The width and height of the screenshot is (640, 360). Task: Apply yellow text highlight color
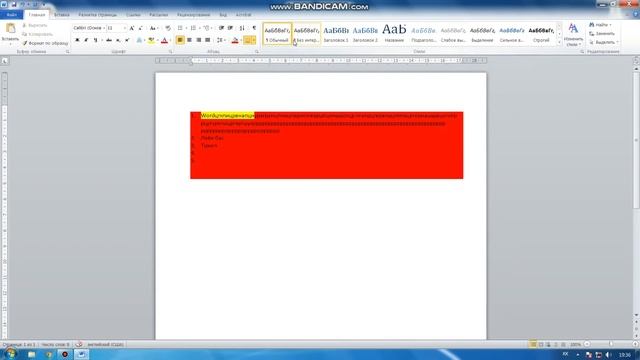[151, 40]
